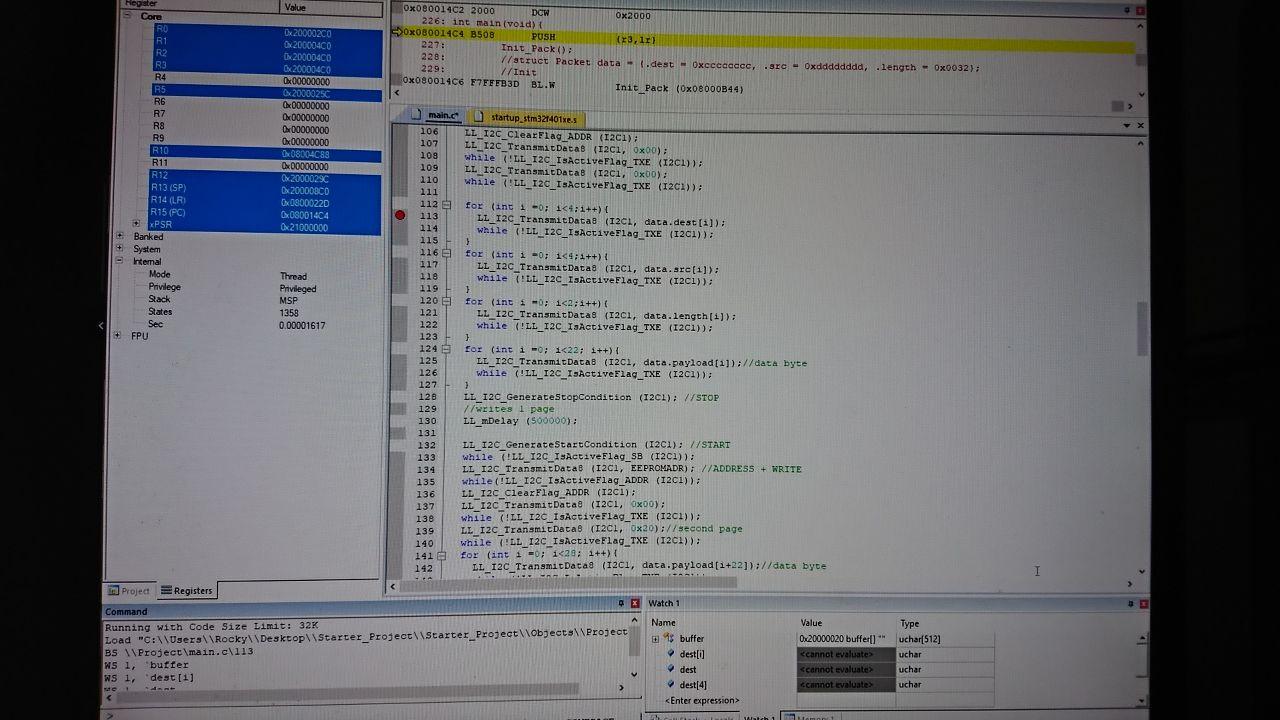Toggle the fold marker at line 124
This screenshot has height=720, width=1280.
coord(446,349)
